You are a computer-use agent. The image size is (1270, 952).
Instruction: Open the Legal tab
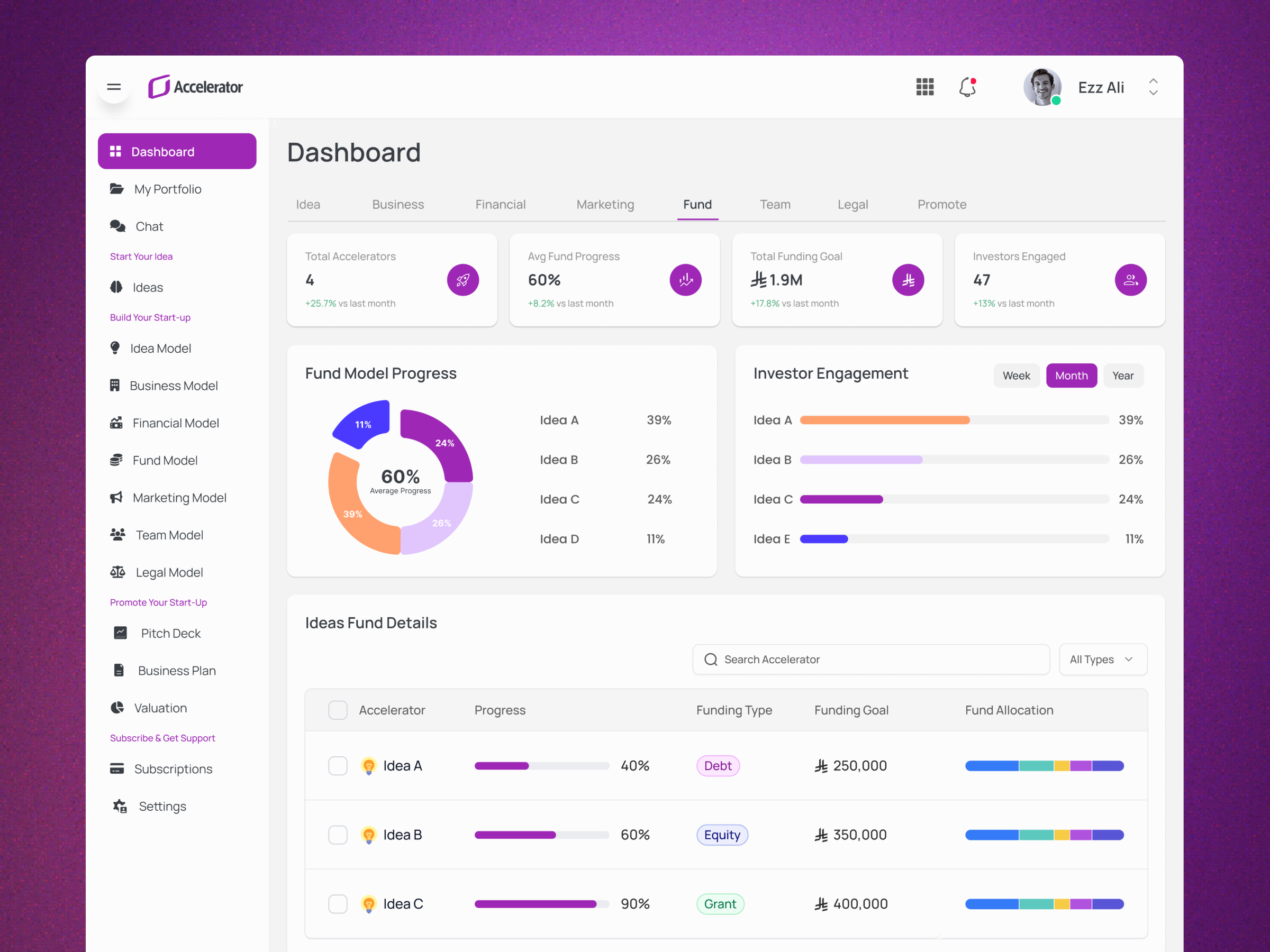pyautogui.click(x=852, y=204)
